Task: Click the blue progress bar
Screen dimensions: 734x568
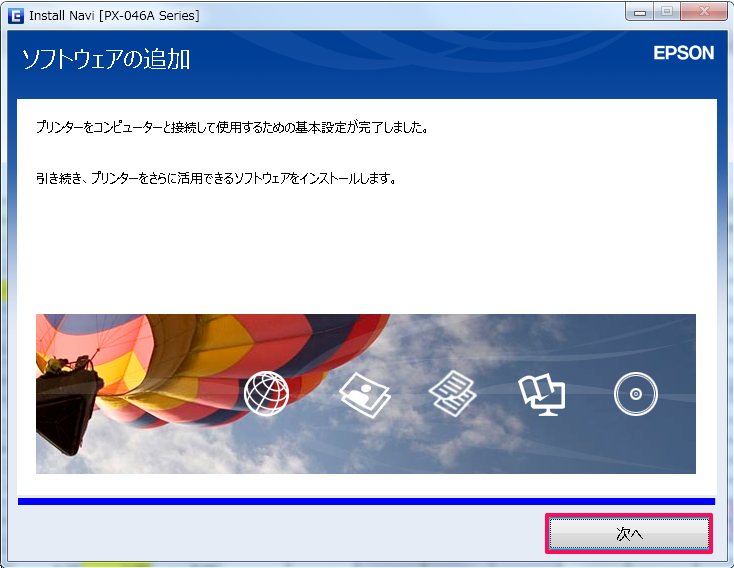Action: (x=366, y=501)
